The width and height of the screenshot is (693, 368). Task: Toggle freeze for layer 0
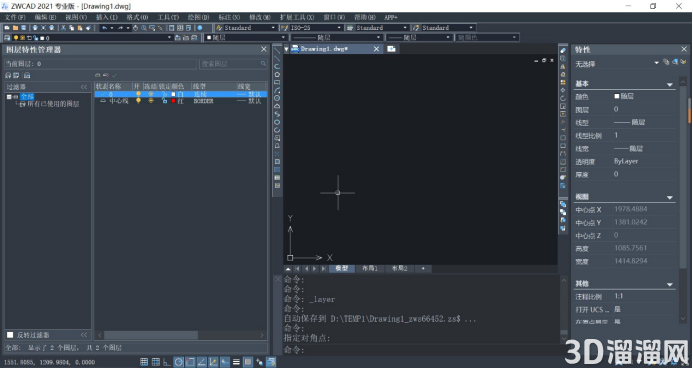point(151,94)
